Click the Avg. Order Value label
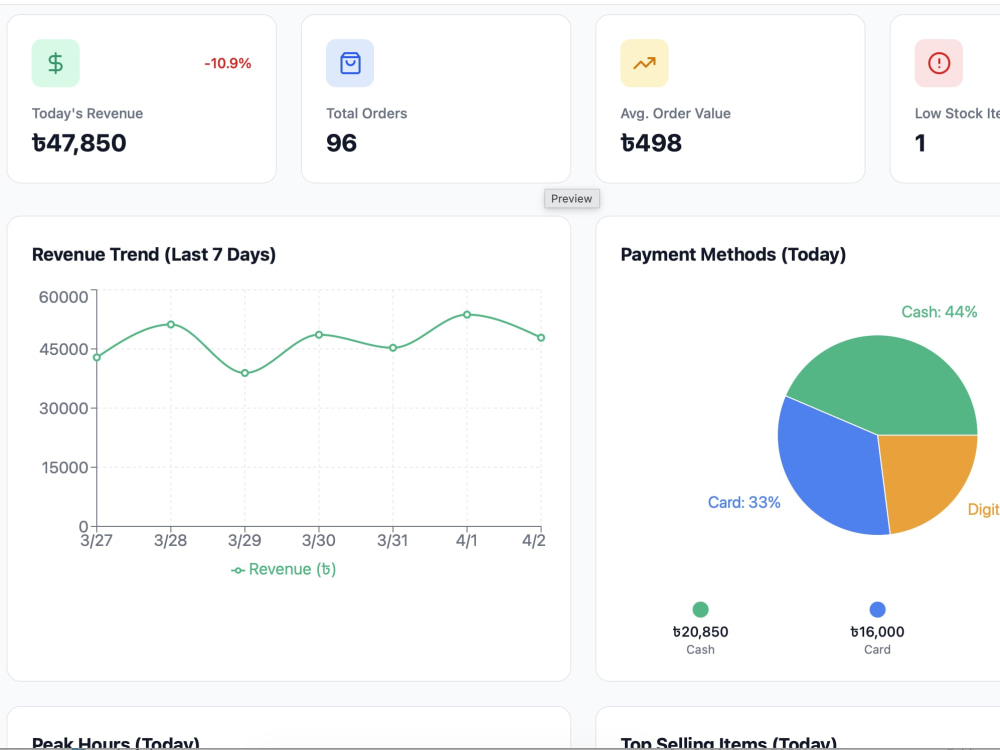 (x=675, y=114)
